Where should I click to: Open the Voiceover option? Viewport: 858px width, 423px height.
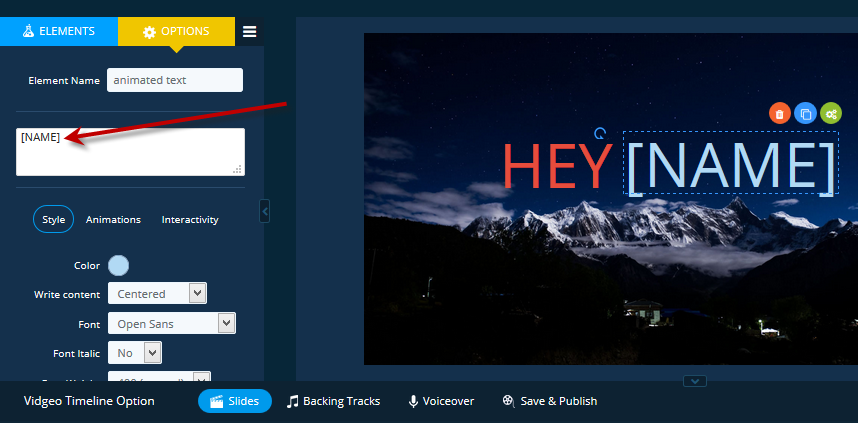[x=441, y=401]
